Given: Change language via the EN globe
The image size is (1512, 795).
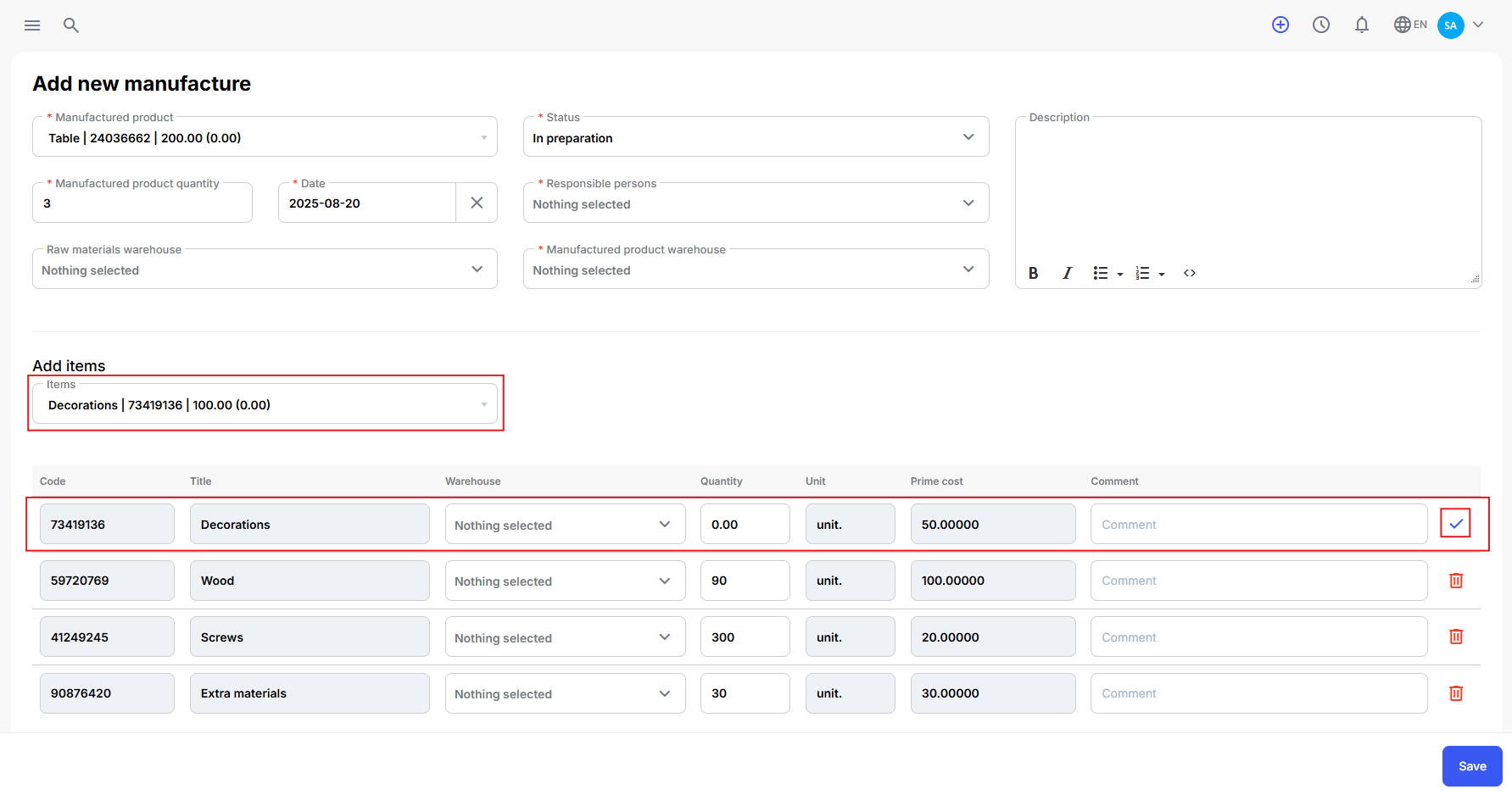Looking at the screenshot, I should click(1410, 25).
